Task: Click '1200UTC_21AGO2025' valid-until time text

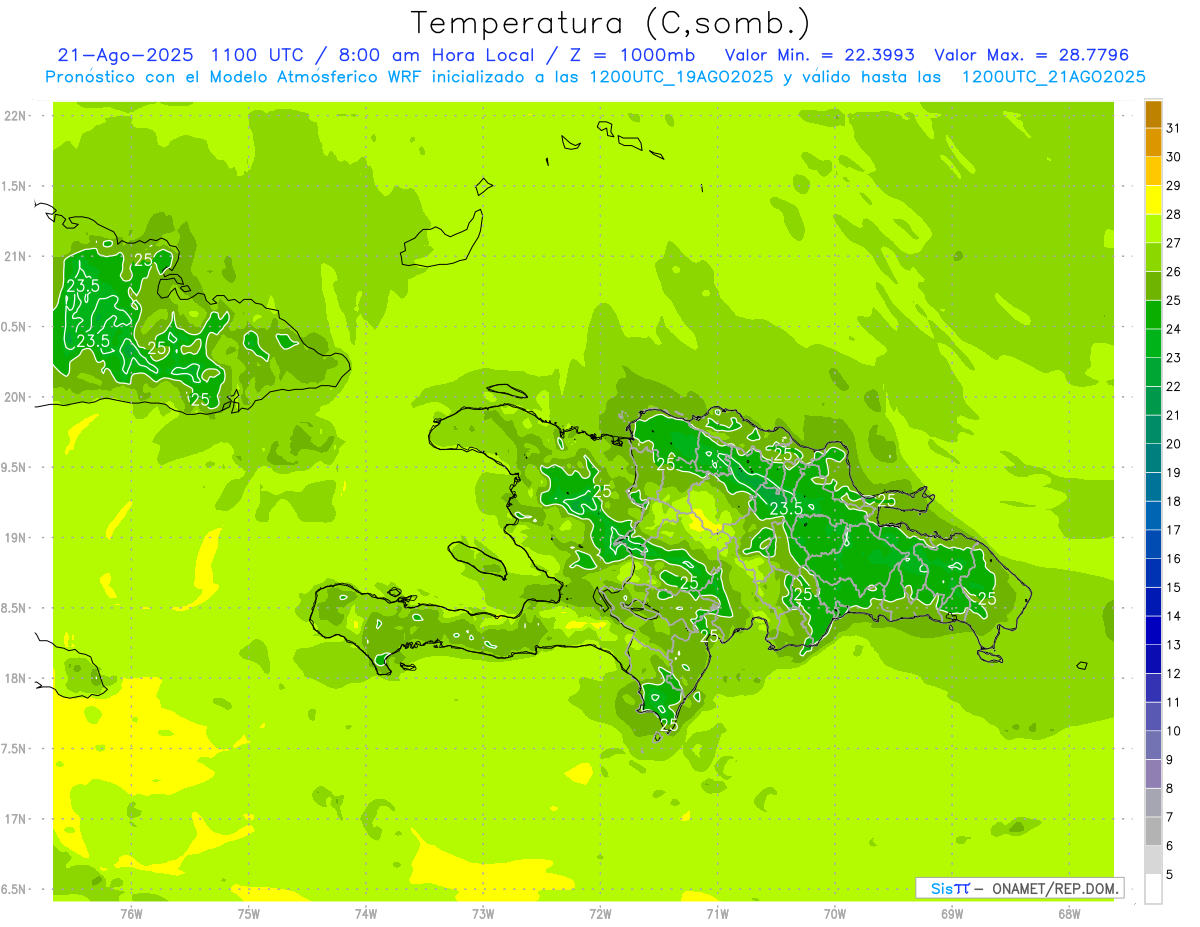Action: (1053, 77)
